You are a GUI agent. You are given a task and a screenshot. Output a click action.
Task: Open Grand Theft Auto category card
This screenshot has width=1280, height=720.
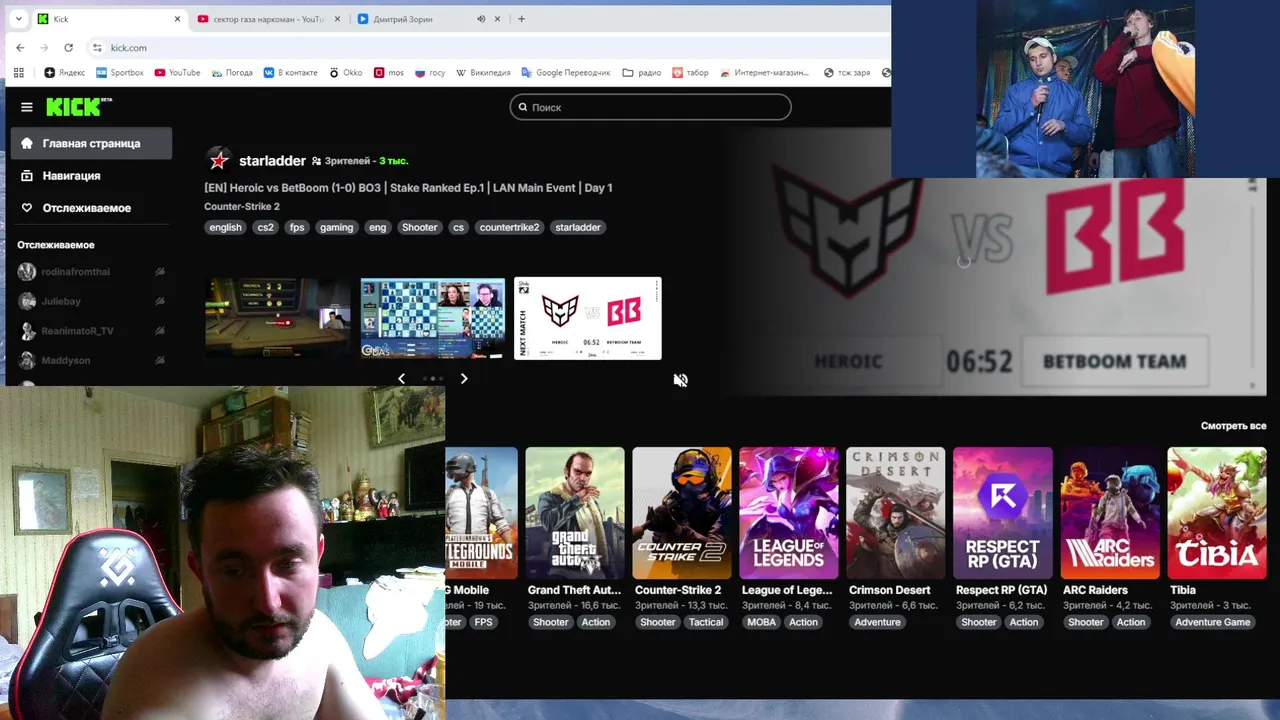575,512
